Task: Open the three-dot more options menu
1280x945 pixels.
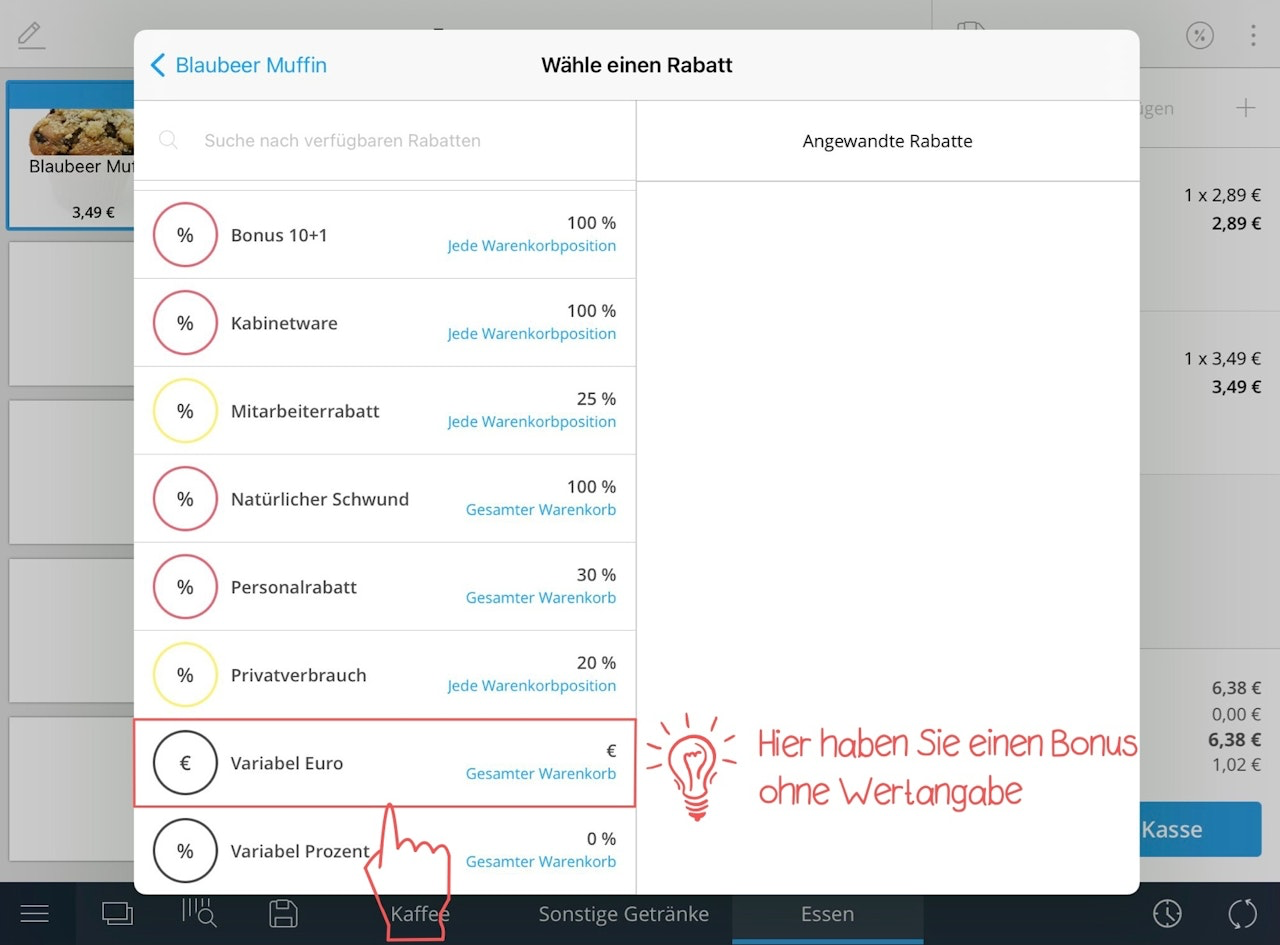Action: click(x=1253, y=36)
